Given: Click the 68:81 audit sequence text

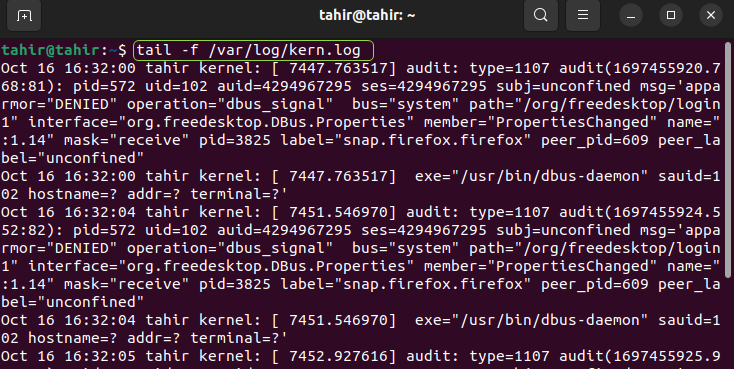Looking at the screenshot, I should click(x=23, y=86).
